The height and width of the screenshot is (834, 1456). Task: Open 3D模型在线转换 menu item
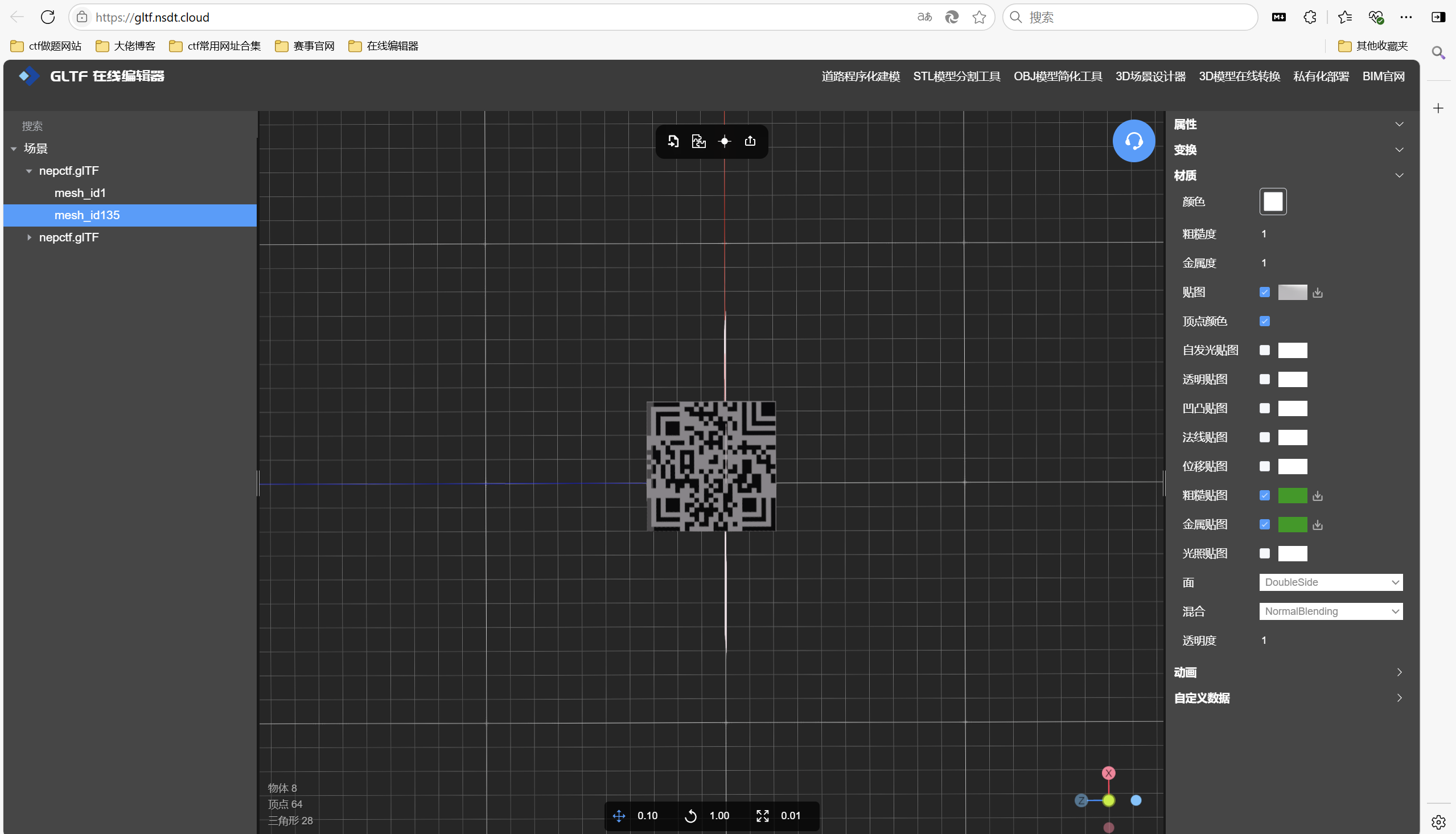pos(1240,76)
